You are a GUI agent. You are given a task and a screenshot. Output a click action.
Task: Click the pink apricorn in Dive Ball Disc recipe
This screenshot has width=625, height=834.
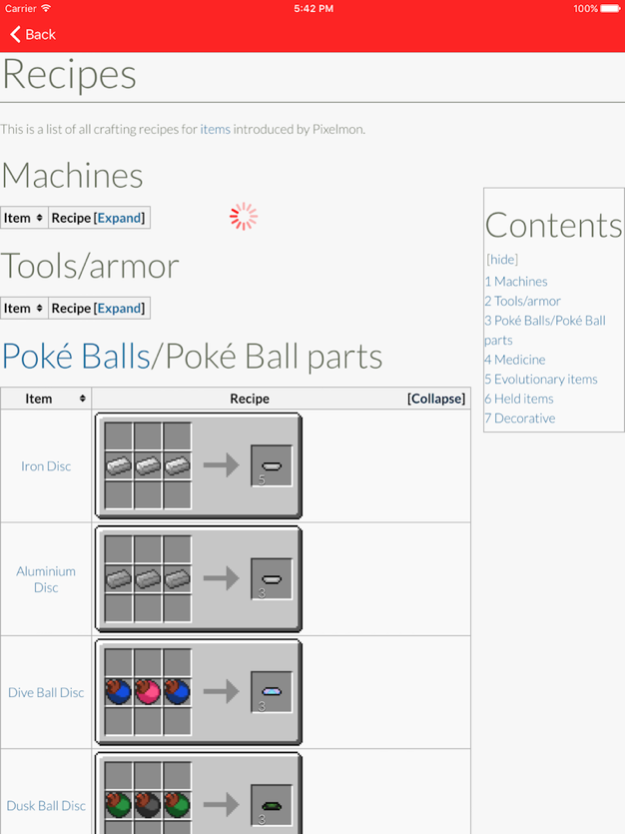[x=148, y=692]
